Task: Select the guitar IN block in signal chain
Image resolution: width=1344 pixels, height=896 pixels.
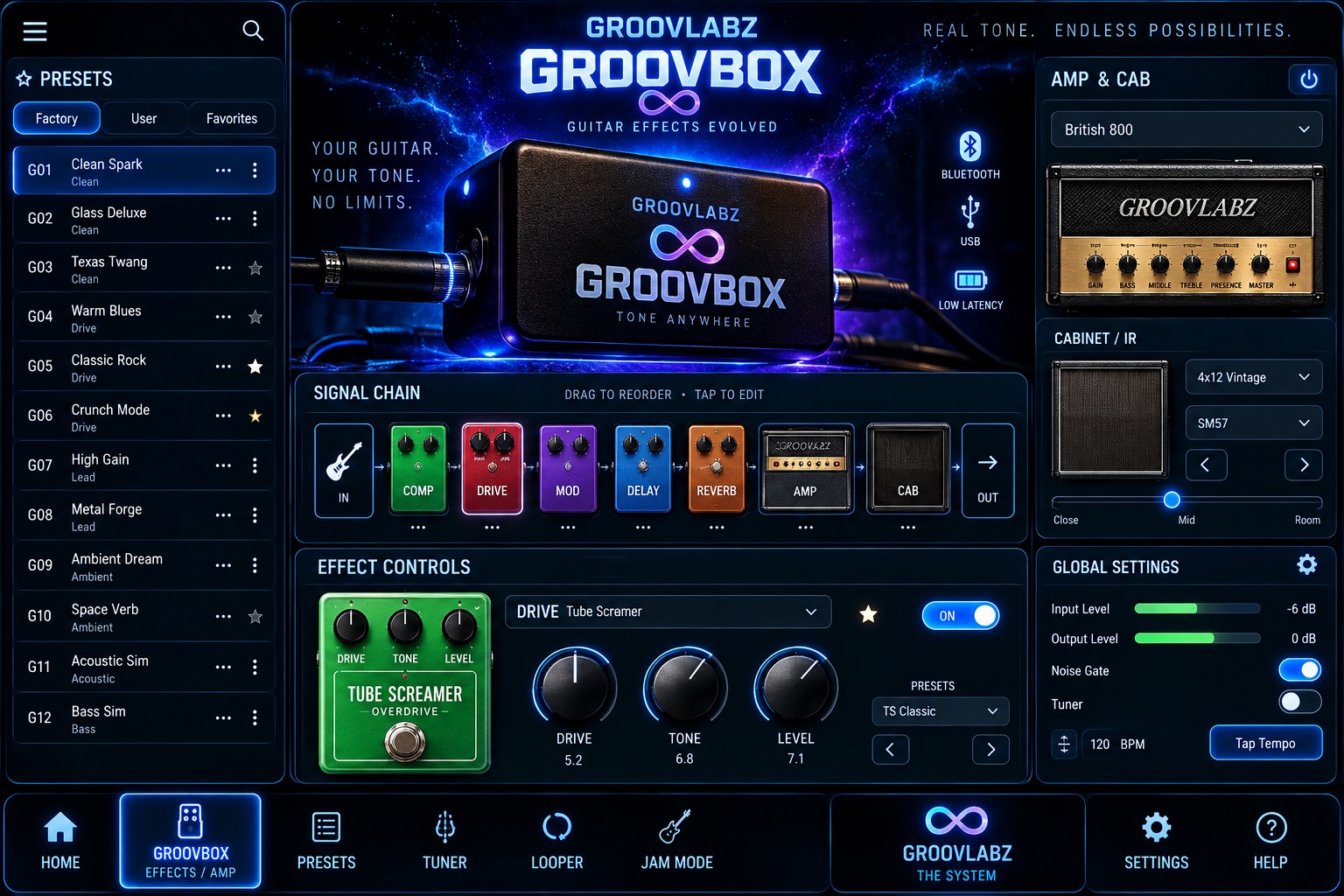Action: point(344,471)
